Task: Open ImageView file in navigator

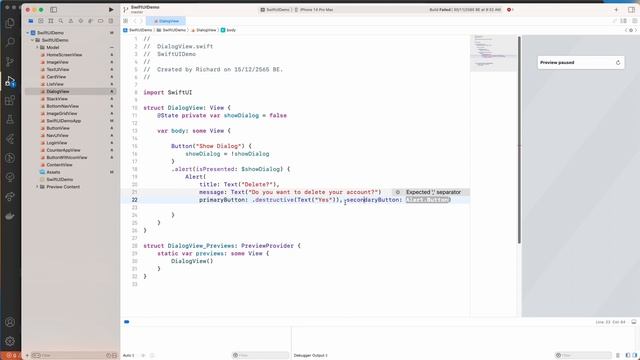Action: (x=57, y=62)
